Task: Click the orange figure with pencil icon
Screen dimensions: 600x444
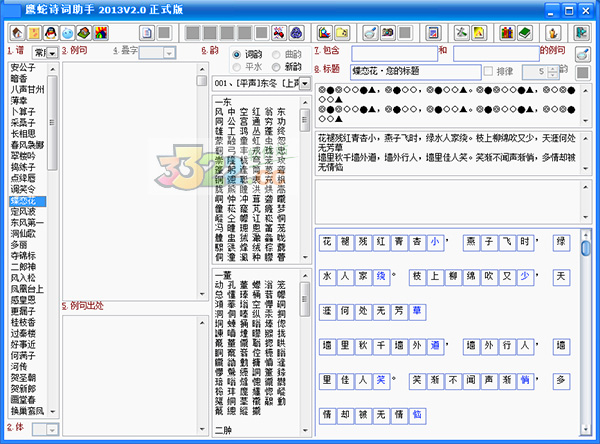Action: (x=553, y=33)
